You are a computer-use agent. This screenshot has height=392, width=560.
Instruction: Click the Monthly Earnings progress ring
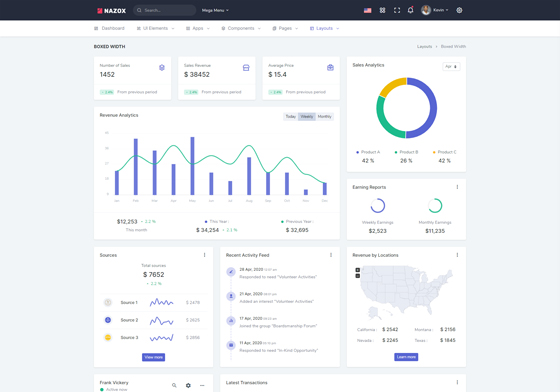[x=435, y=206]
